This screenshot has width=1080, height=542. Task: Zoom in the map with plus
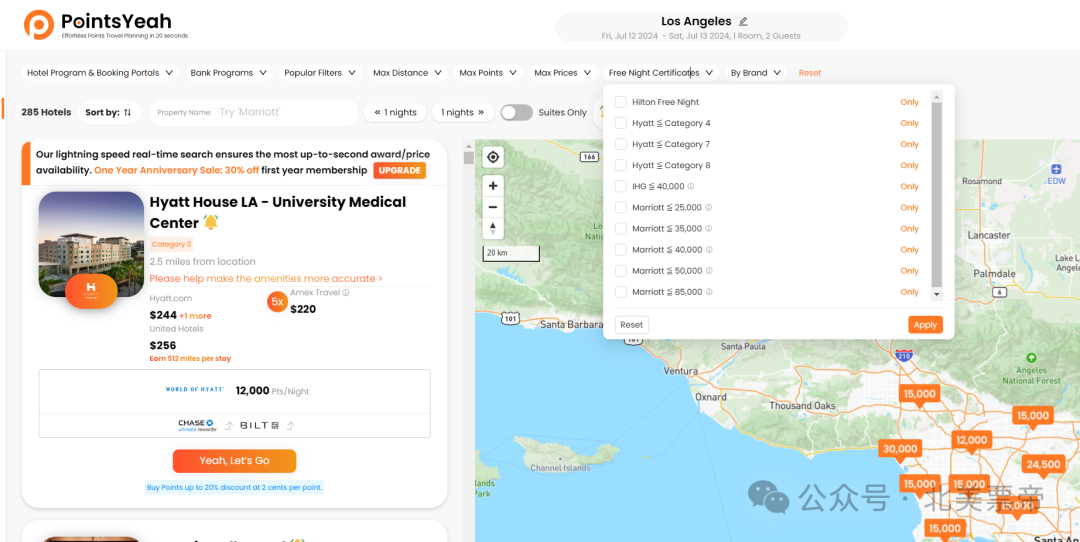(x=493, y=186)
